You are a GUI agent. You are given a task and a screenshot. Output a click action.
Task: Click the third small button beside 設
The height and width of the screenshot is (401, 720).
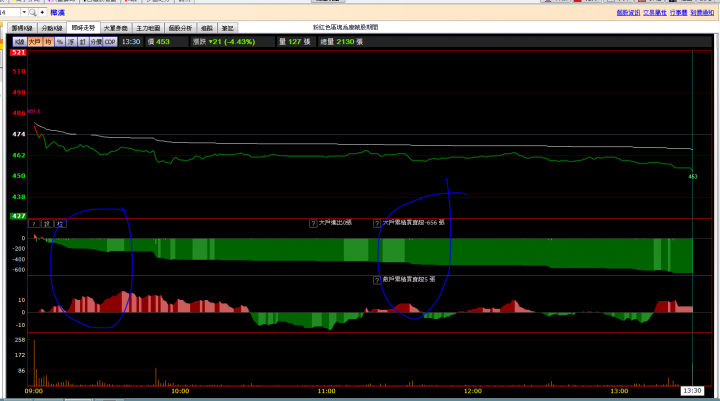click(60, 224)
